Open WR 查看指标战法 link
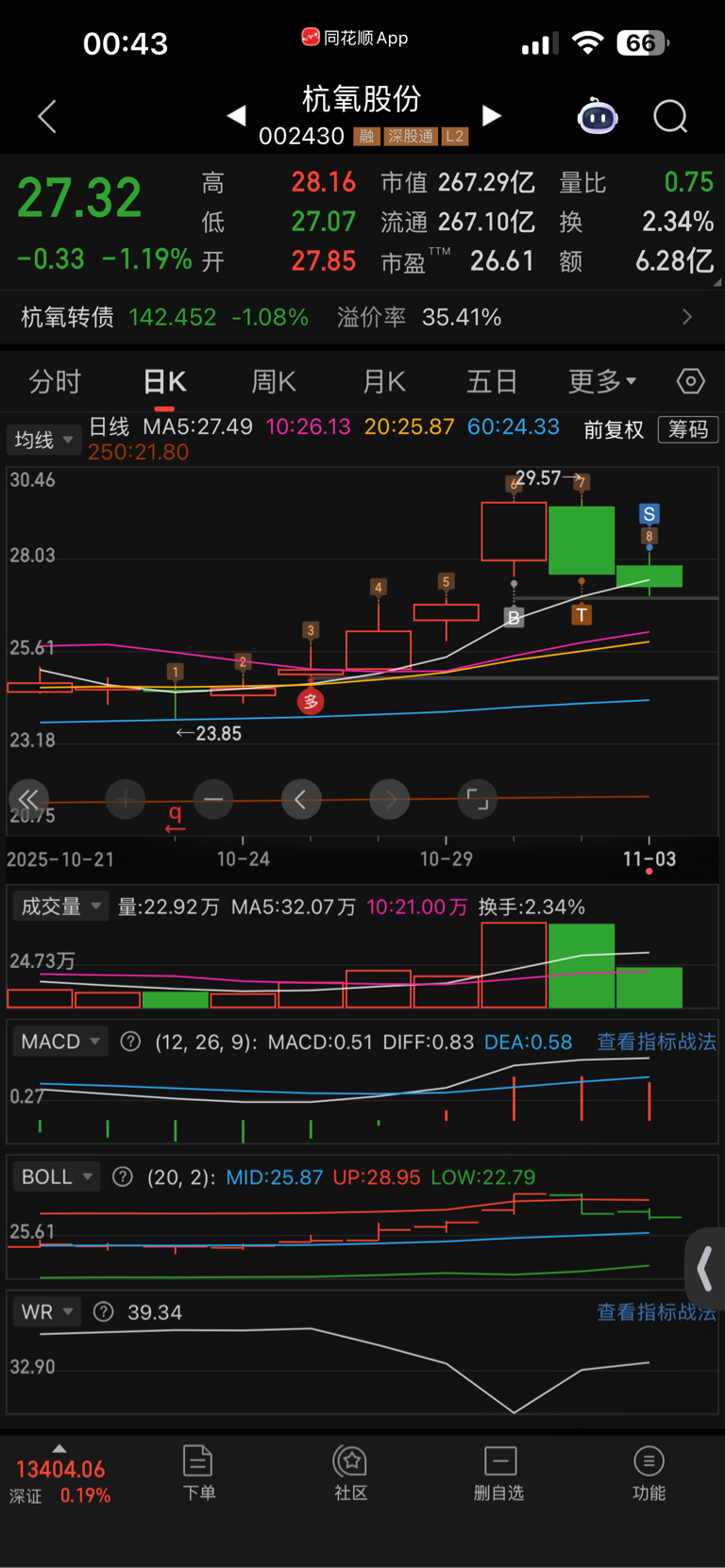725x1568 pixels. point(656,1311)
